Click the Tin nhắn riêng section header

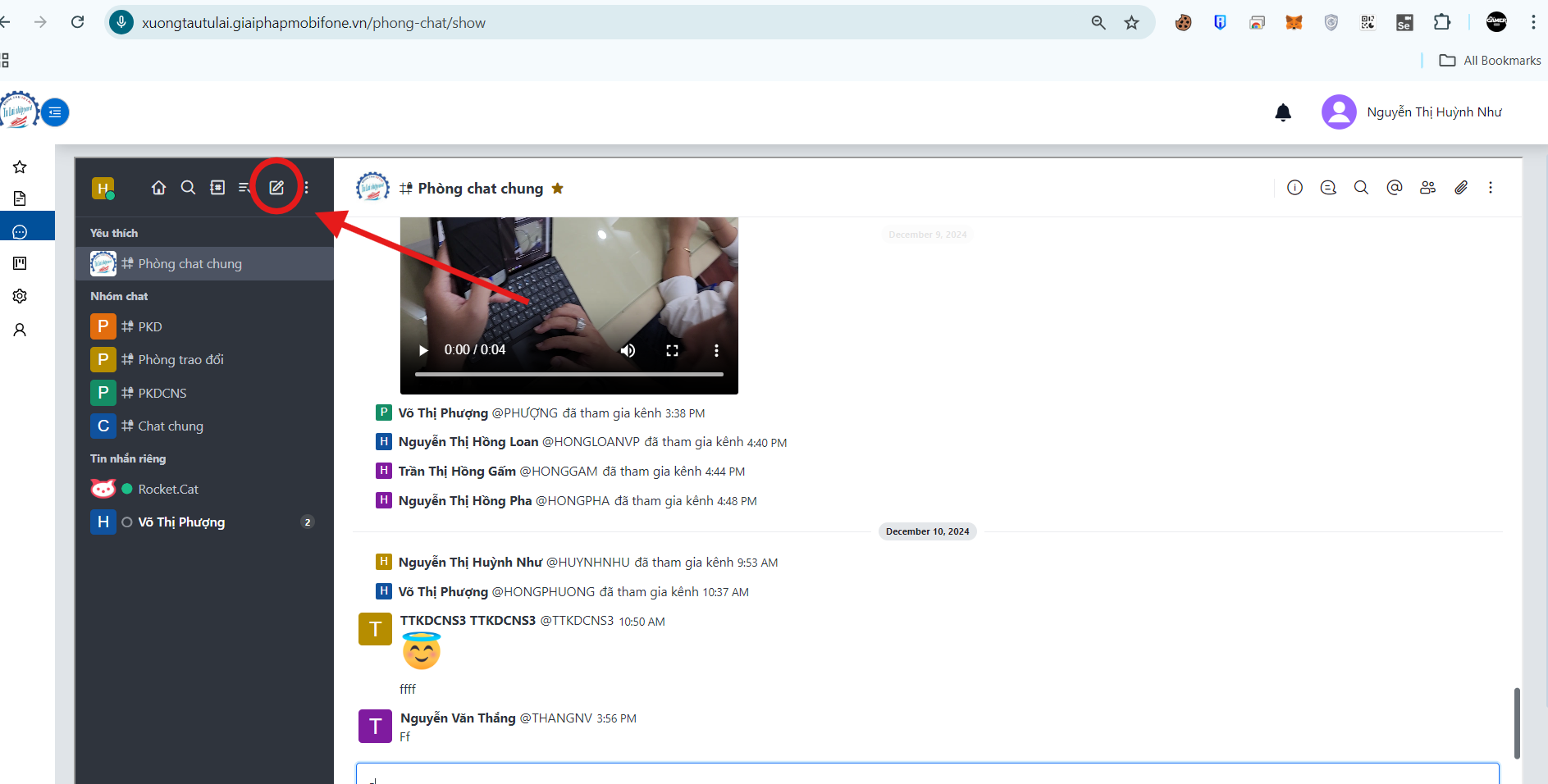click(x=128, y=458)
